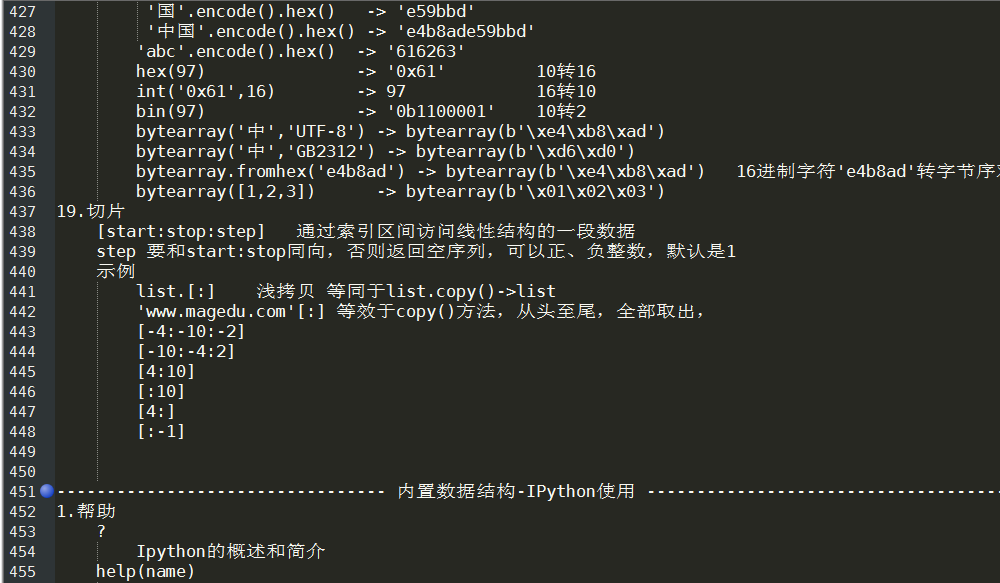Click the blue bookmark marker on line 451
The height and width of the screenshot is (583, 1000).
[x=47, y=491]
